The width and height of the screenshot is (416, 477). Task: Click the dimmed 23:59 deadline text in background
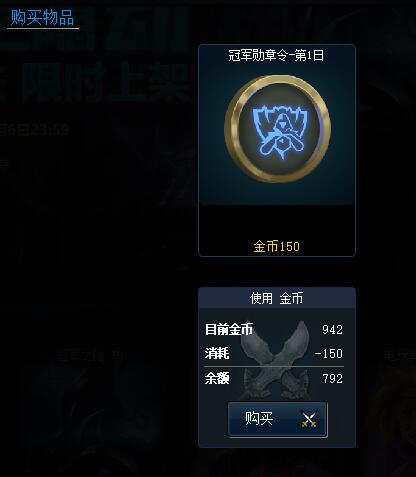click(50, 129)
